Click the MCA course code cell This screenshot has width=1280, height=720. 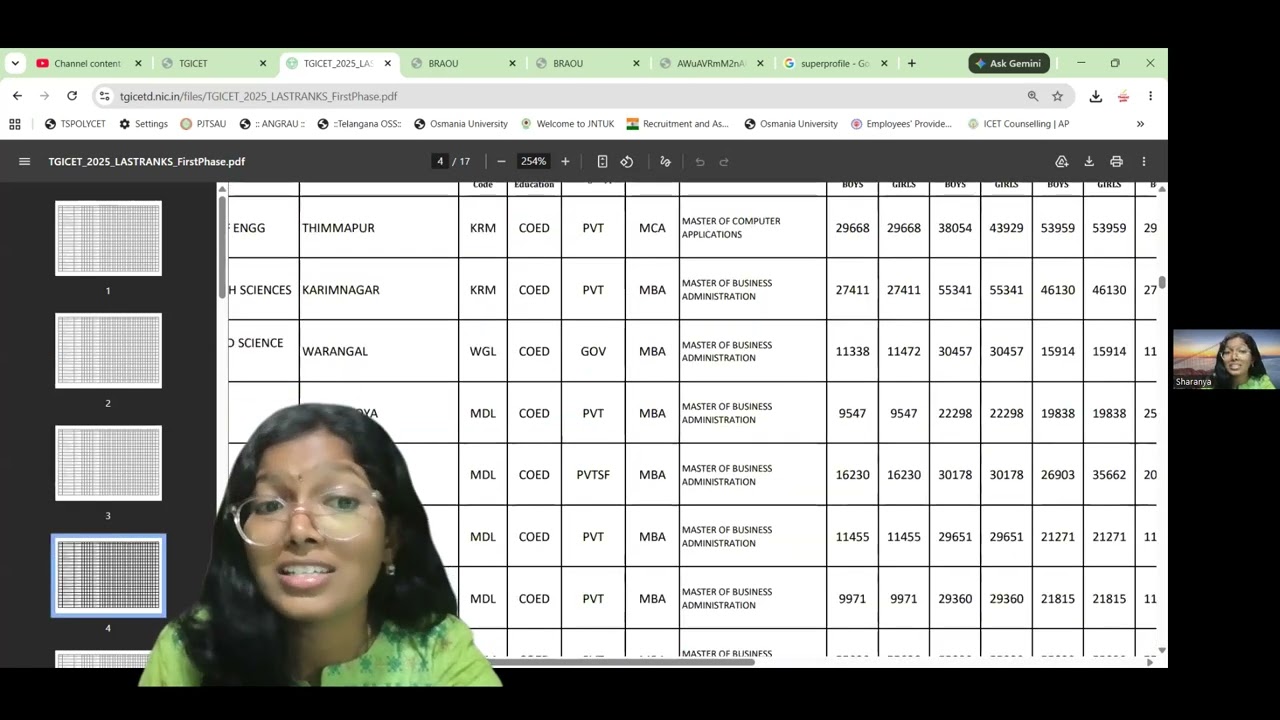click(652, 228)
